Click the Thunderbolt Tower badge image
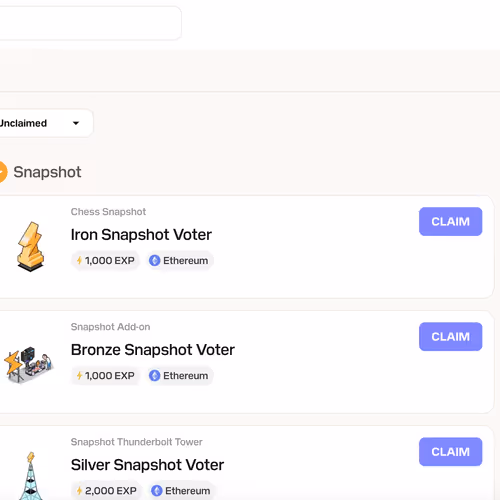The height and width of the screenshot is (500, 500). pyautogui.click(x=31, y=476)
